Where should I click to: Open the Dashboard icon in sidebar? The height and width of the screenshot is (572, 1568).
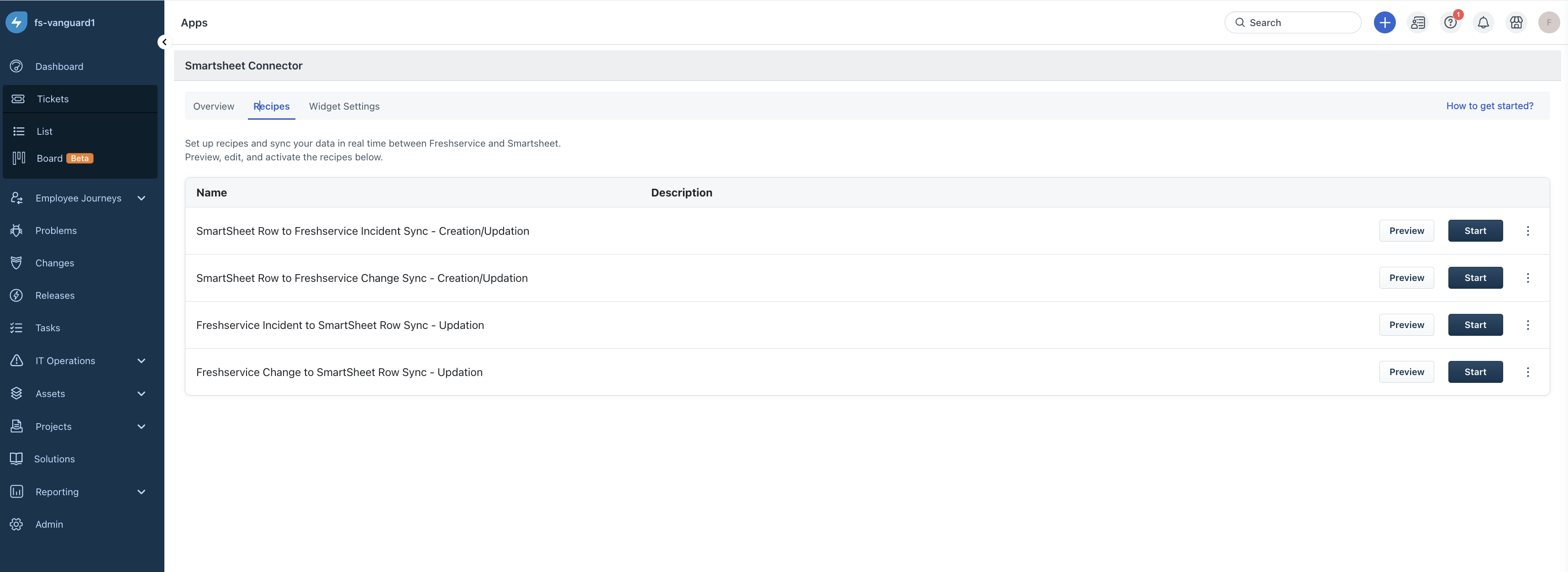[16, 66]
